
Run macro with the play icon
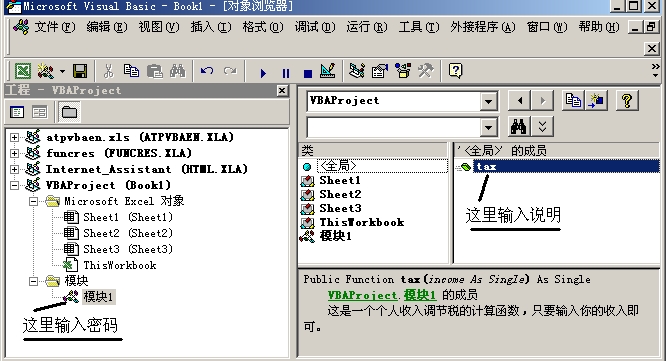coord(263,73)
